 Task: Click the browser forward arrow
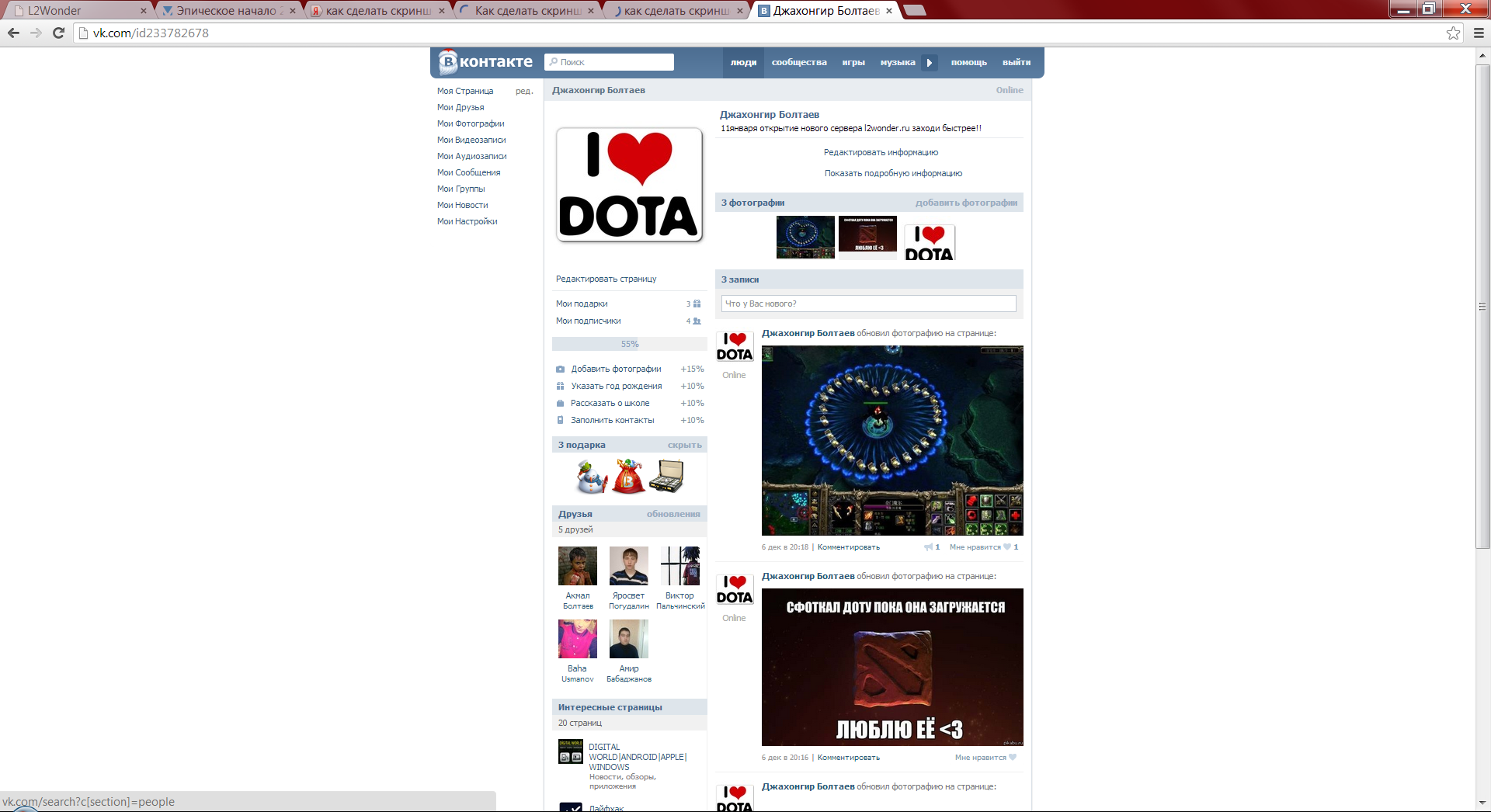36,33
